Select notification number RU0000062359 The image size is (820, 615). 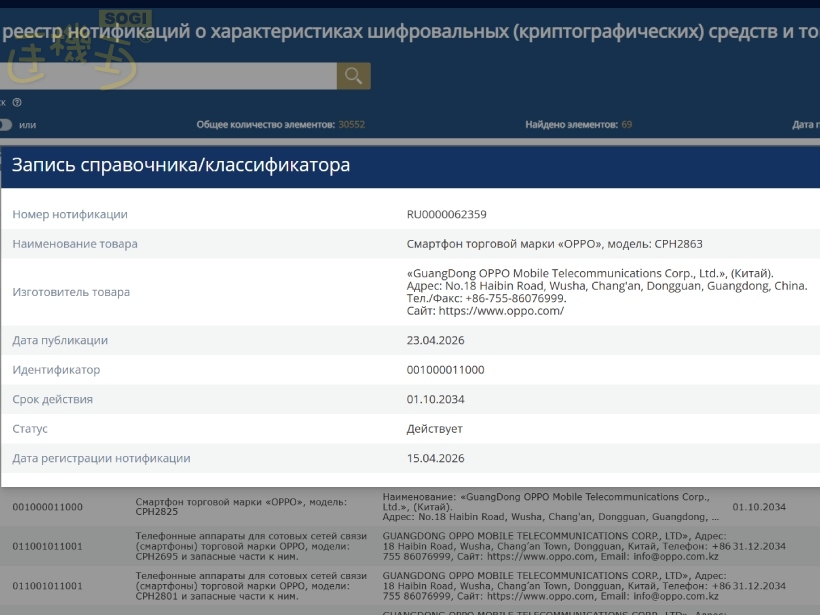pyautogui.click(x=447, y=214)
